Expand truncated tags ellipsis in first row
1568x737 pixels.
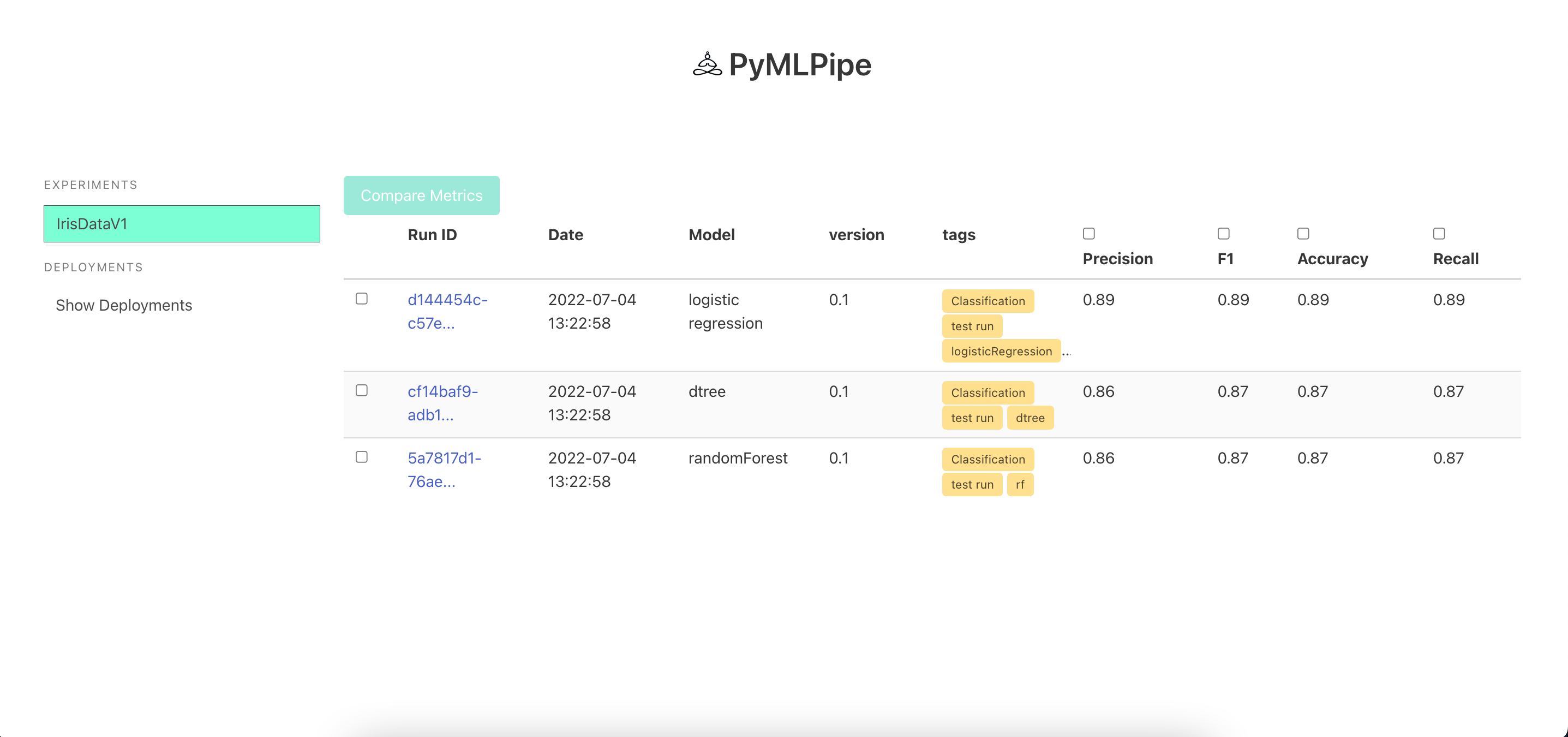click(1067, 353)
